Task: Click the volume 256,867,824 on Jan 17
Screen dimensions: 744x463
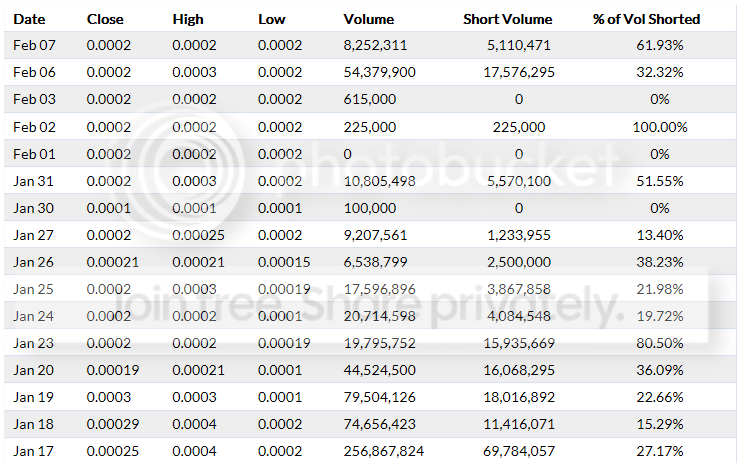Action: 384,451
